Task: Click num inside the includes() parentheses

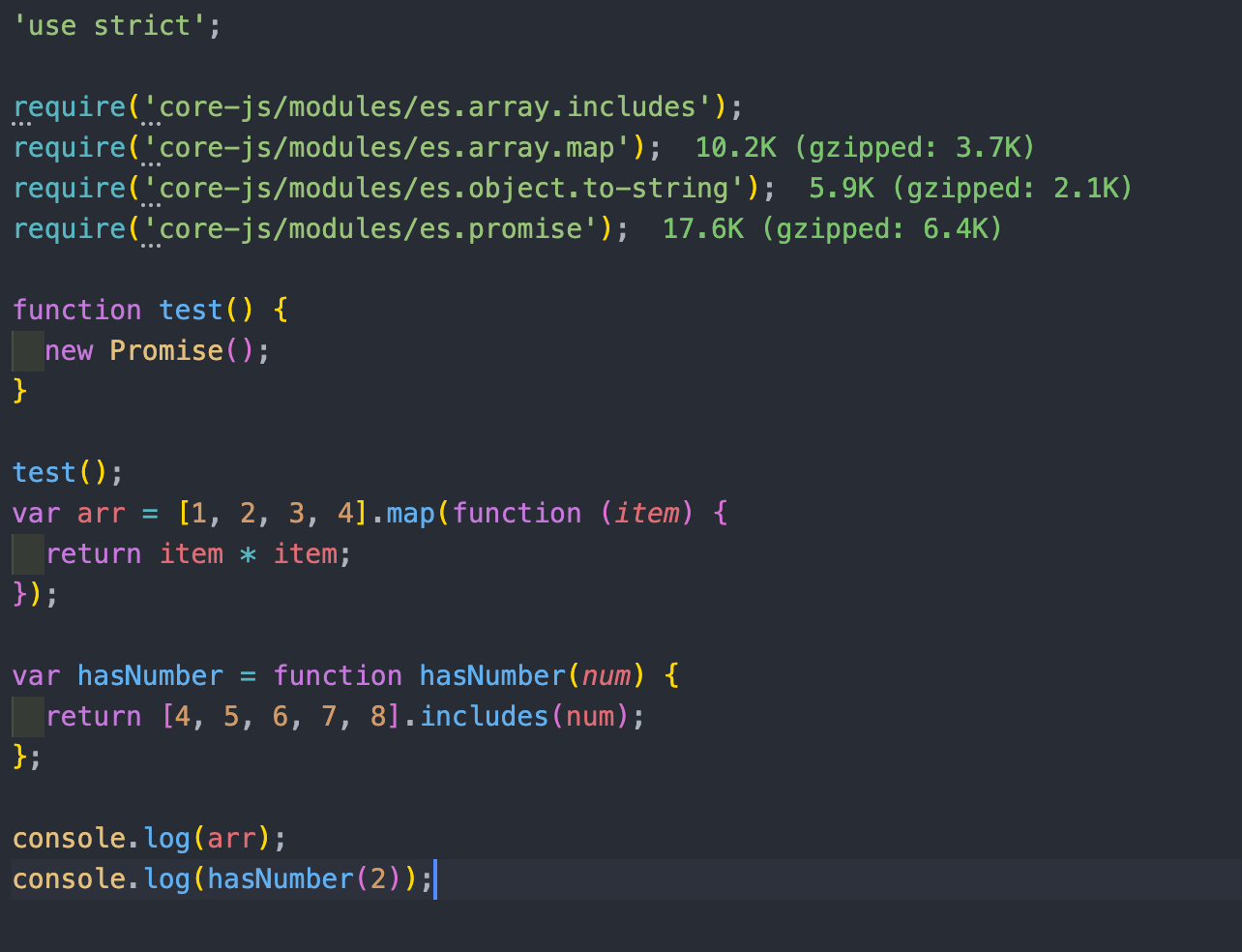Action: click(591, 716)
